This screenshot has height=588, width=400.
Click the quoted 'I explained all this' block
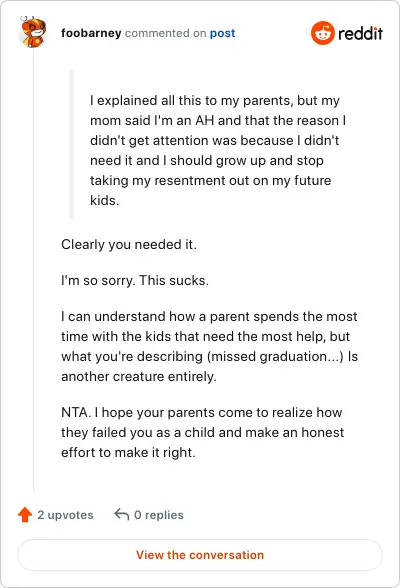point(217,150)
